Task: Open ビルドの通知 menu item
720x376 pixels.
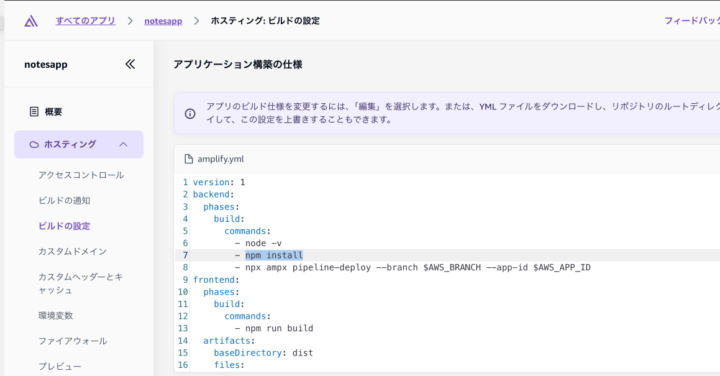Action: 64,201
